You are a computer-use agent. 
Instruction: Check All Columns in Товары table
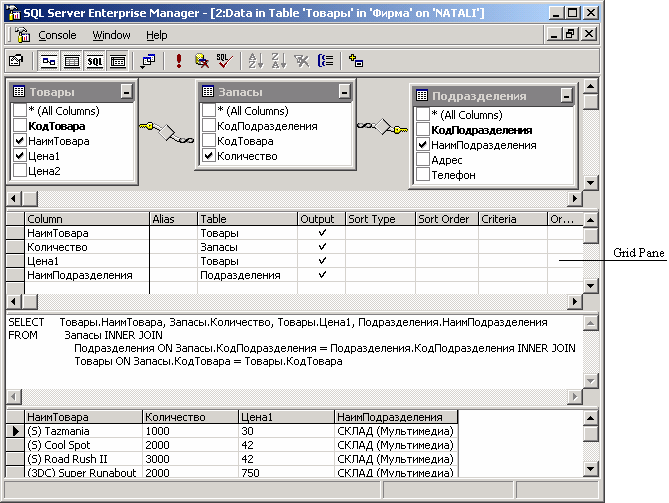coord(20,110)
